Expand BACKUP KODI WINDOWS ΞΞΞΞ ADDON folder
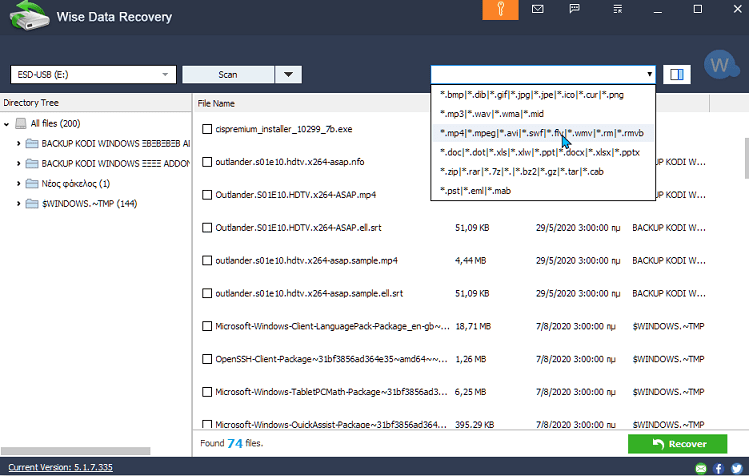 point(18,163)
